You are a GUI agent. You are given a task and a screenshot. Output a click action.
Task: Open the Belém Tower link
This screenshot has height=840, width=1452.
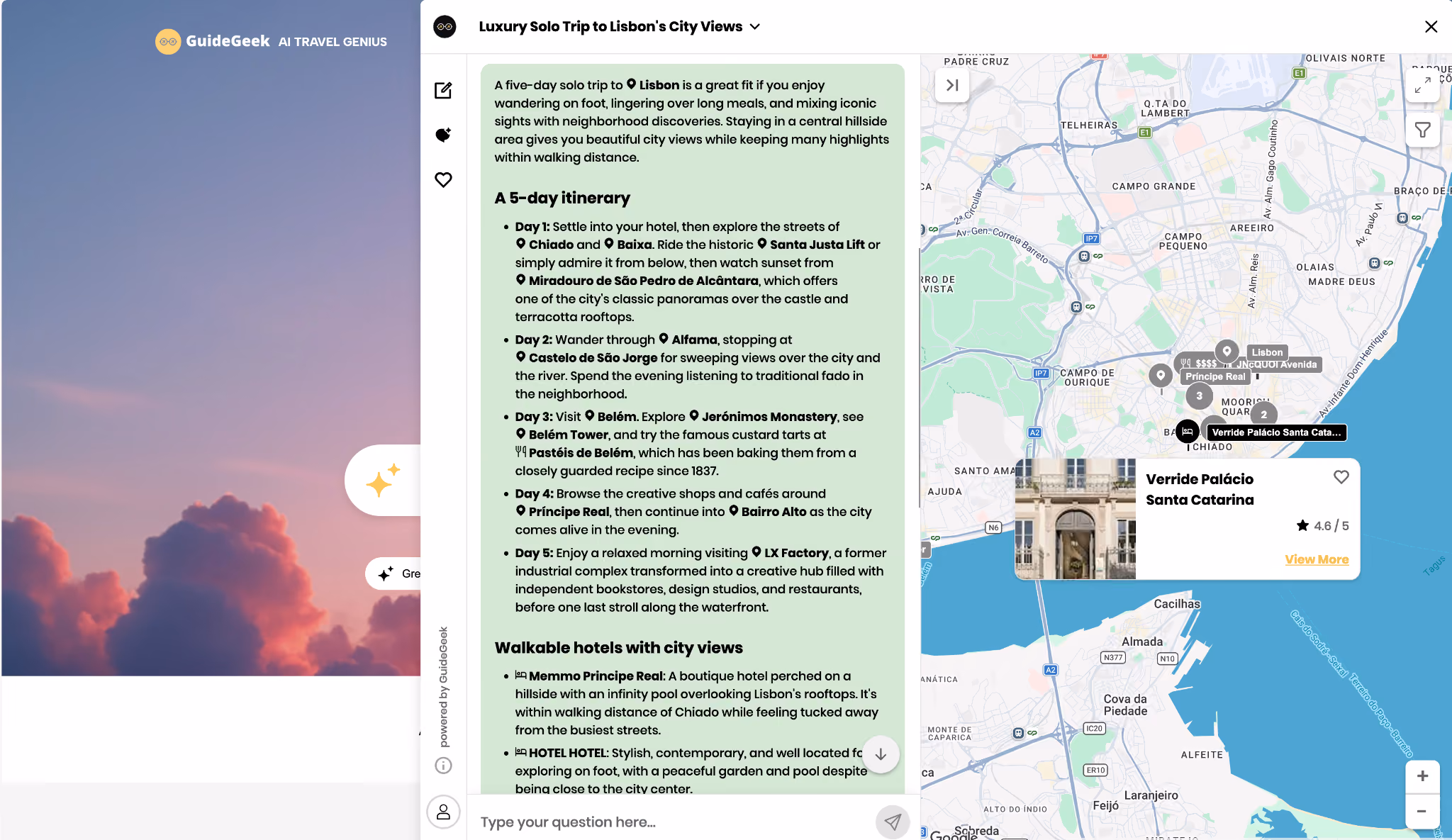(x=562, y=435)
